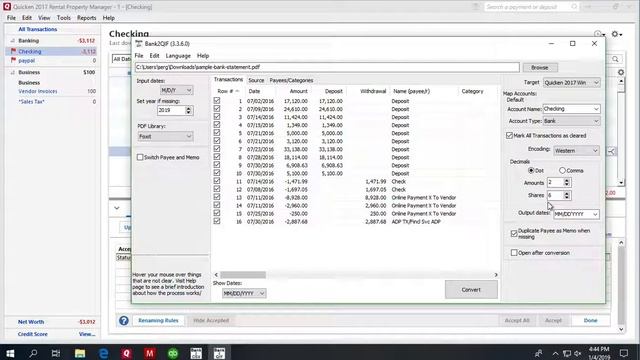640x360 pixels.
Task: Click Vendor Invoices link in sidebar
Action: 38,91
